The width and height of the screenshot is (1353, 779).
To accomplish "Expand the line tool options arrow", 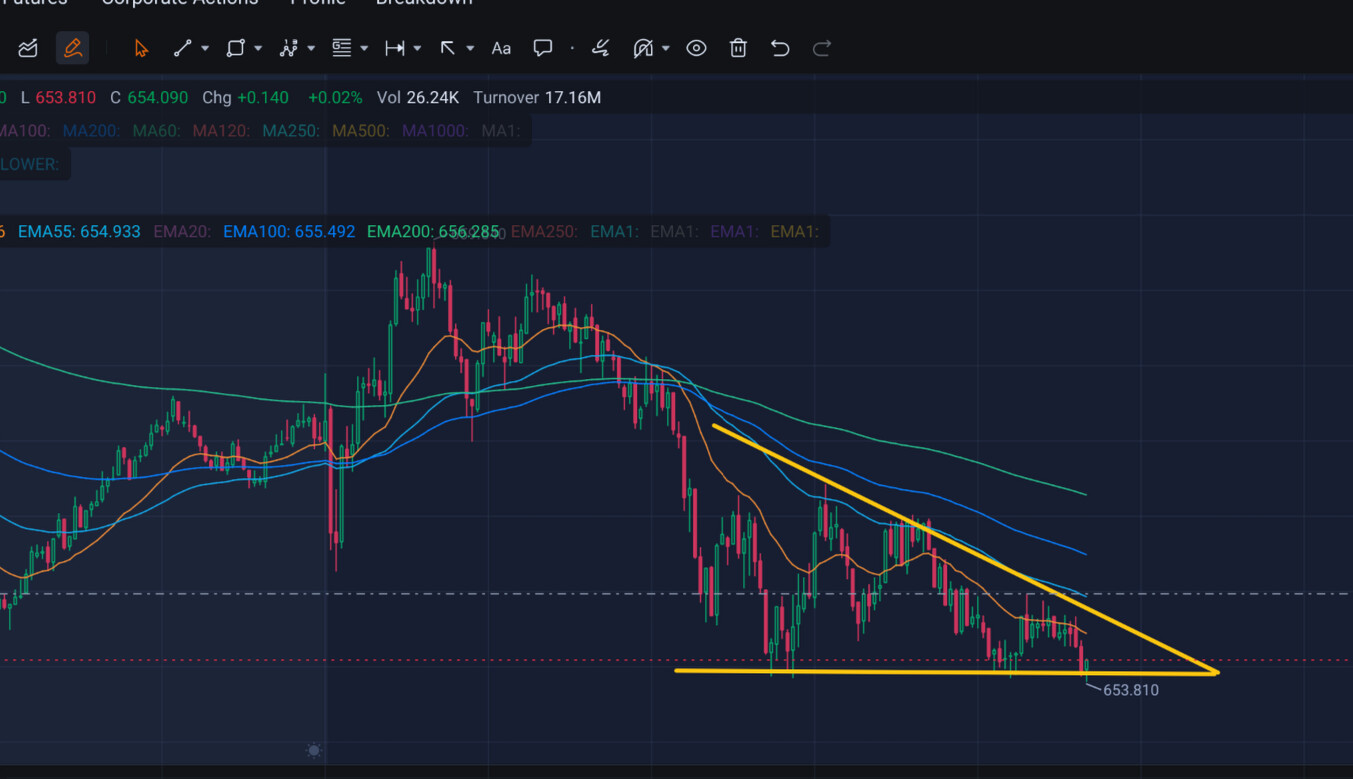I will 205,48.
